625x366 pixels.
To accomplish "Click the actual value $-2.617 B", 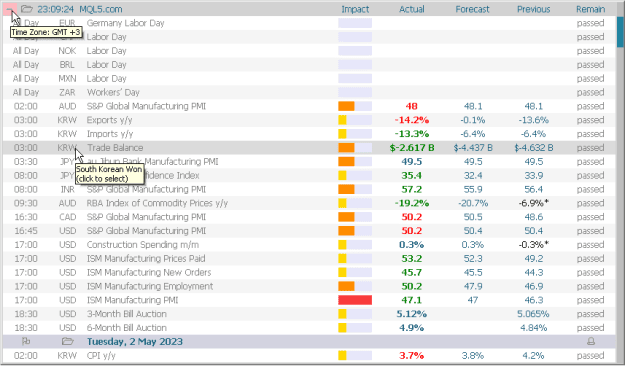I will pos(412,148).
